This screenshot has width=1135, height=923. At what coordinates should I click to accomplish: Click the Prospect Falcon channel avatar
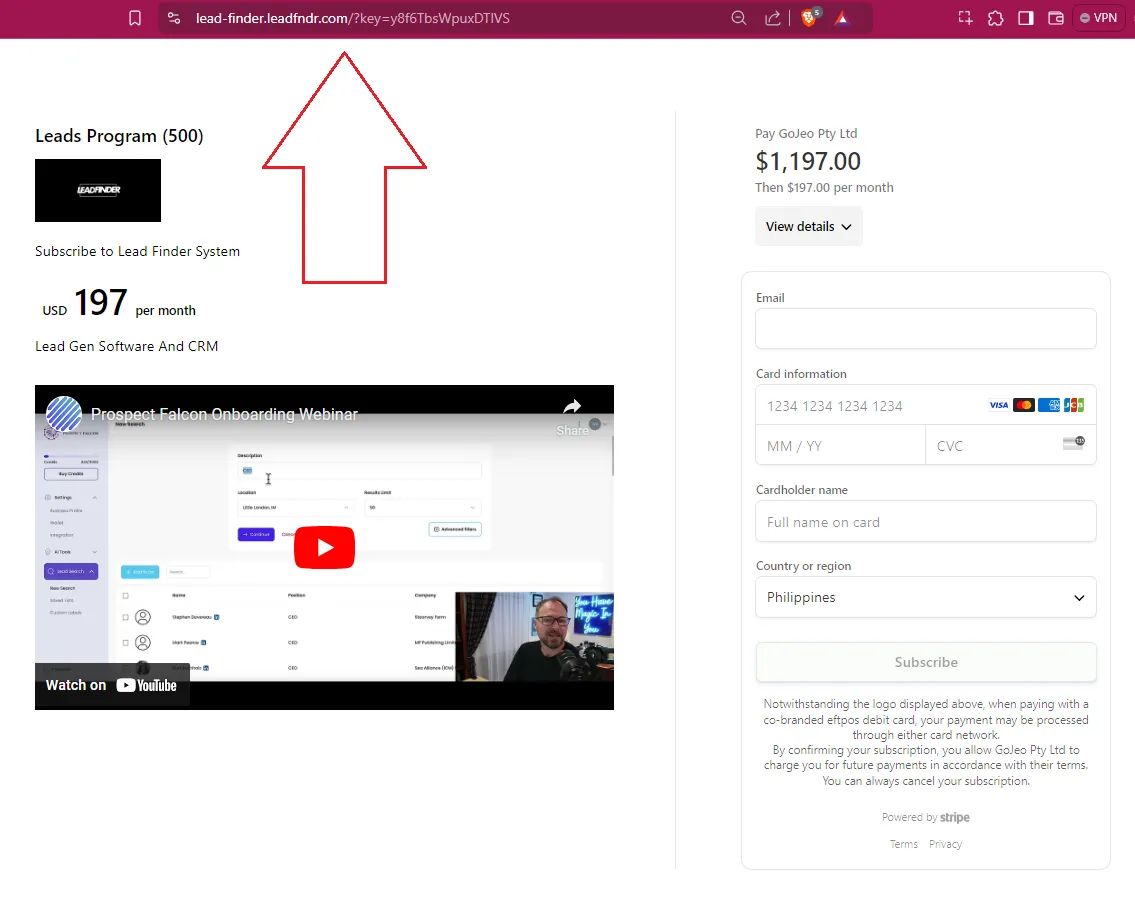click(x=64, y=414)
